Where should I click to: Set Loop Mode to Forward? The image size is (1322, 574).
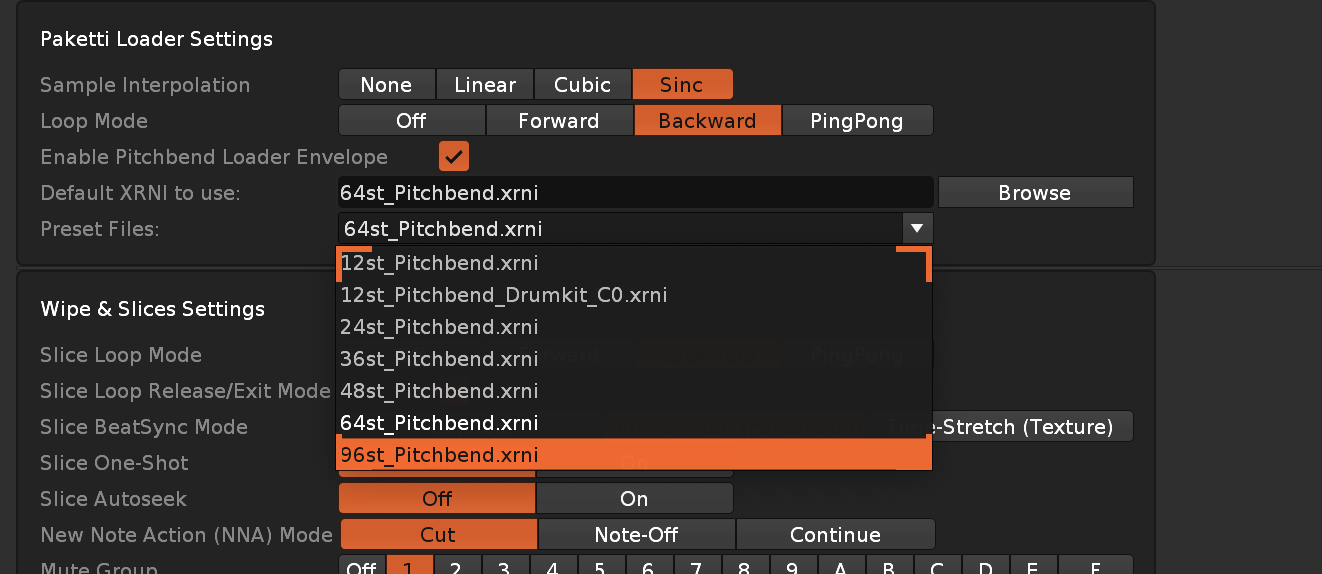coord(559,121)
